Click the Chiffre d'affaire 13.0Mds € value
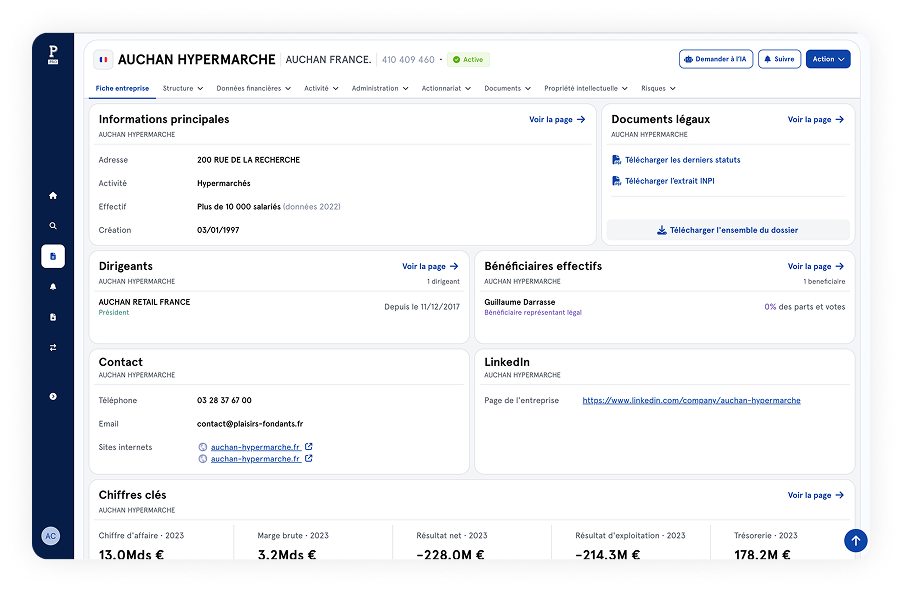The width and height of the screenshot is (902, 592). (x=131, y=555)
